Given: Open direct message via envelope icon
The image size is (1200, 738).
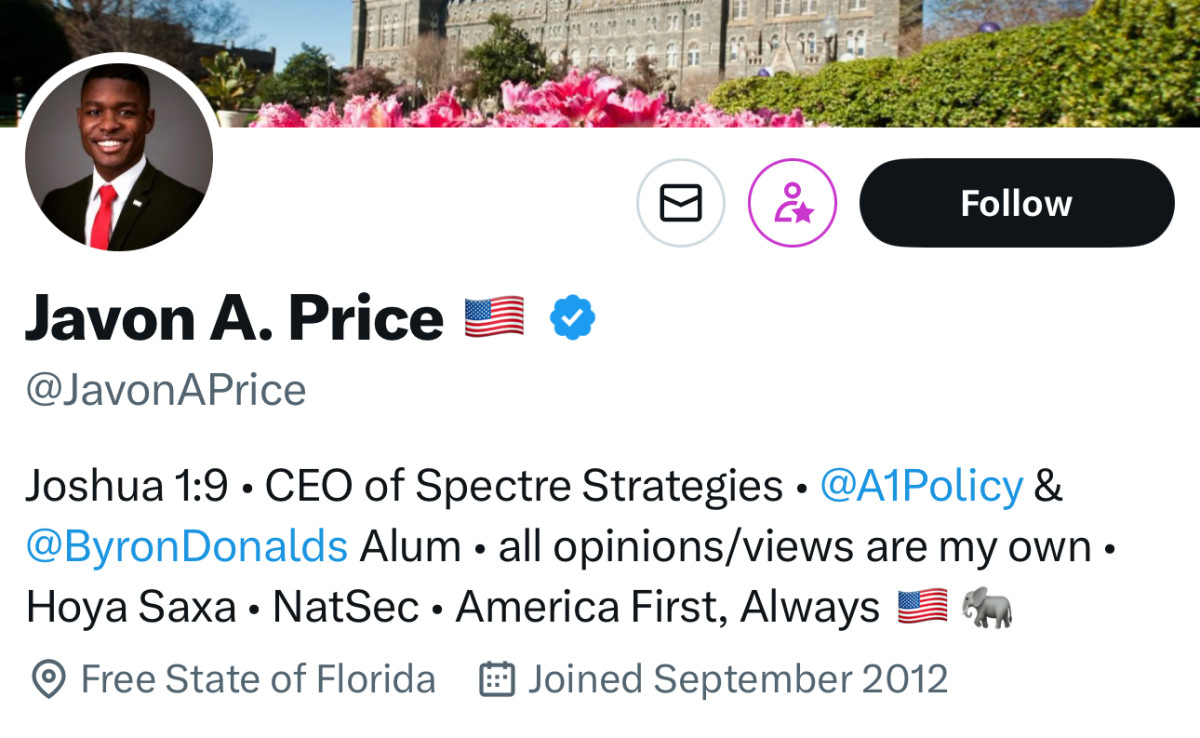Looking at the screenshot, I should coord(680,203).
